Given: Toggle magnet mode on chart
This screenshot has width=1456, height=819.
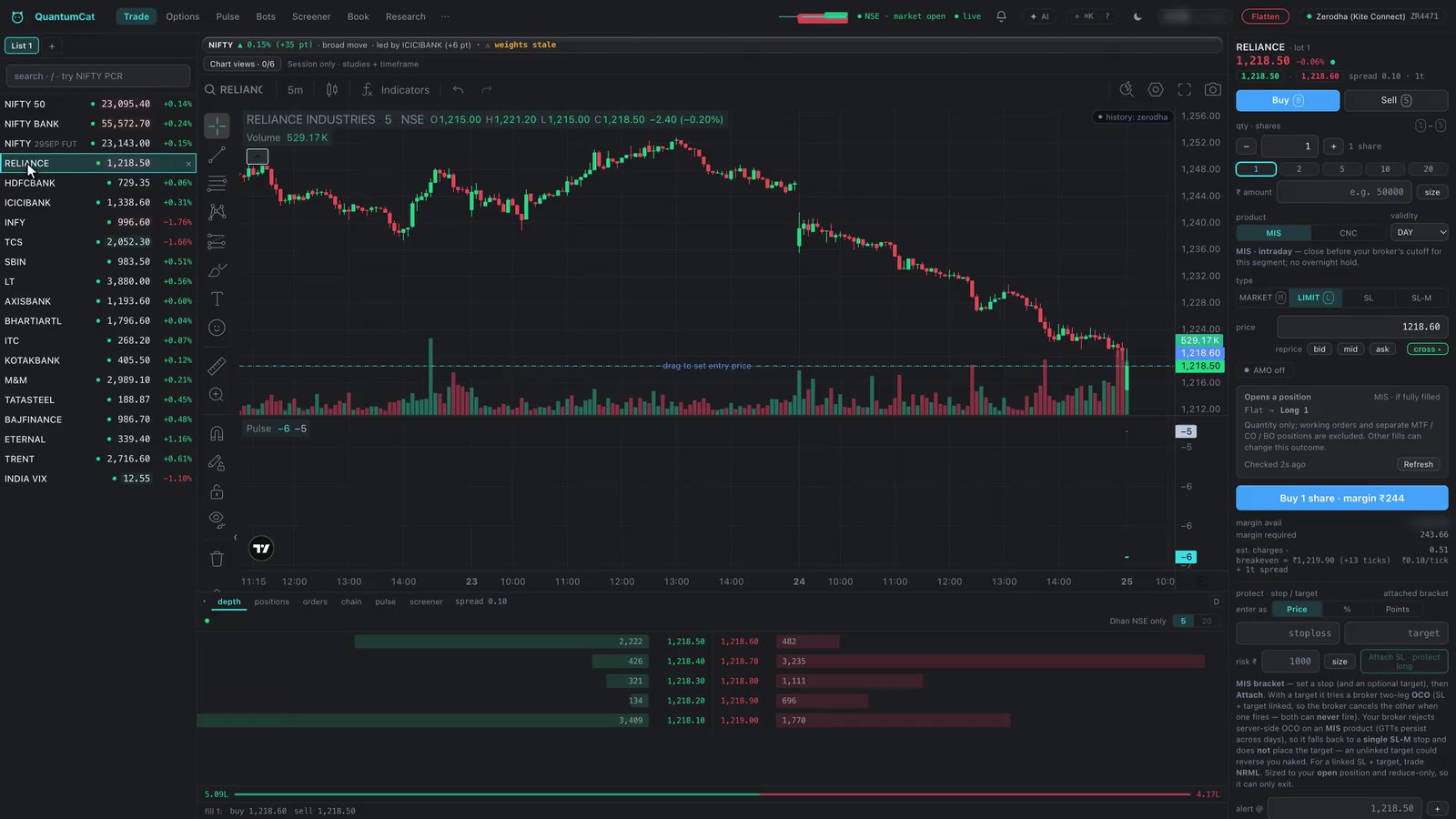Looking at the screenshot, I should (x=217, y=433).
